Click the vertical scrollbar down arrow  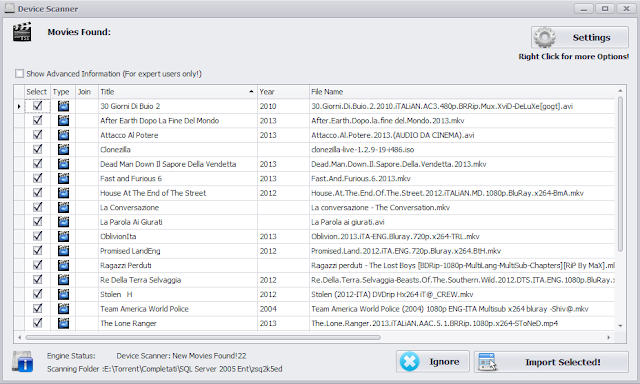pyautogui.click(x=620, y=326)
